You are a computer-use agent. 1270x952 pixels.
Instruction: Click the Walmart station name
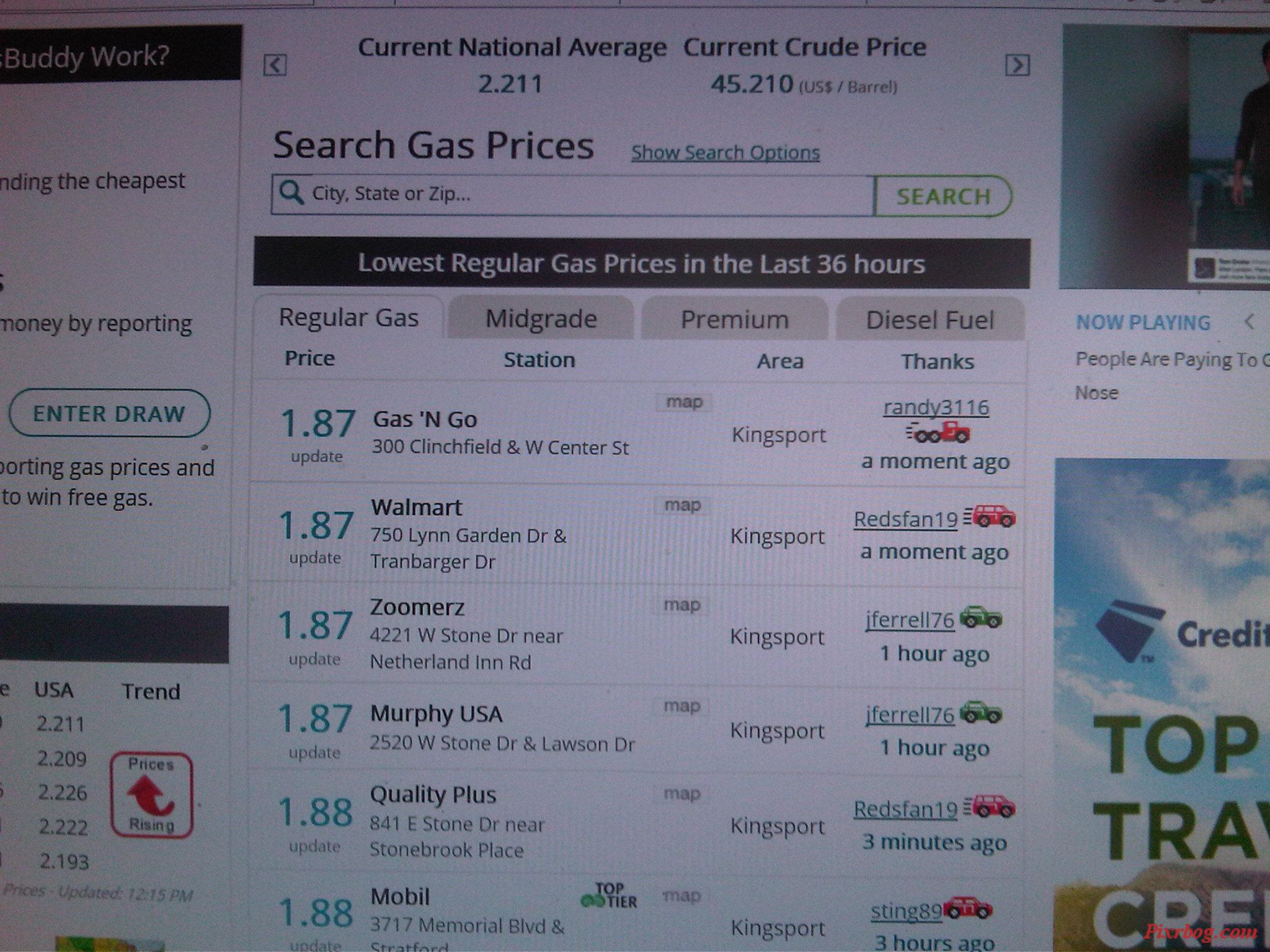click(417, 508)
